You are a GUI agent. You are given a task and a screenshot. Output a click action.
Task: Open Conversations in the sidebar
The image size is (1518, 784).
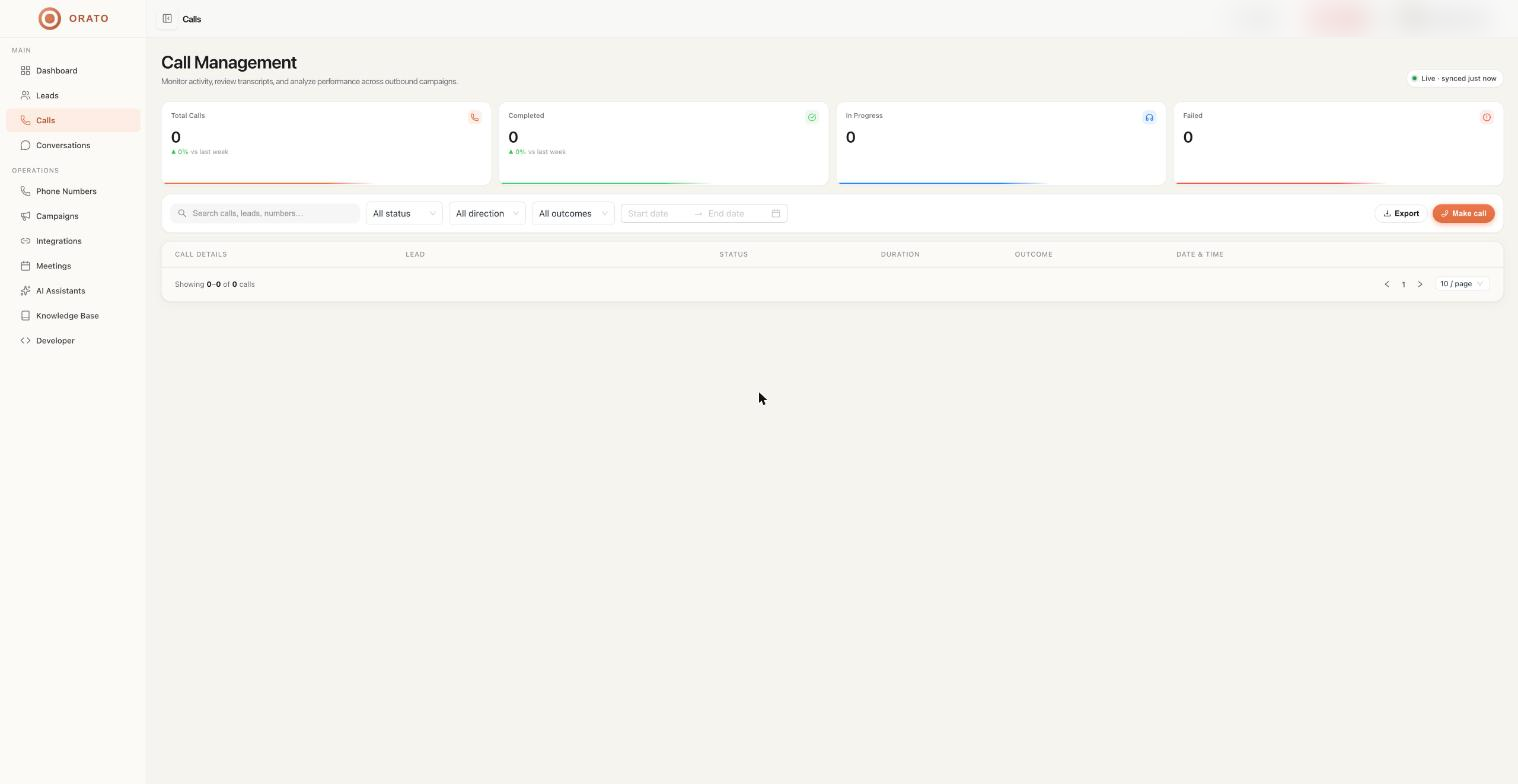[x=73, y=145]
